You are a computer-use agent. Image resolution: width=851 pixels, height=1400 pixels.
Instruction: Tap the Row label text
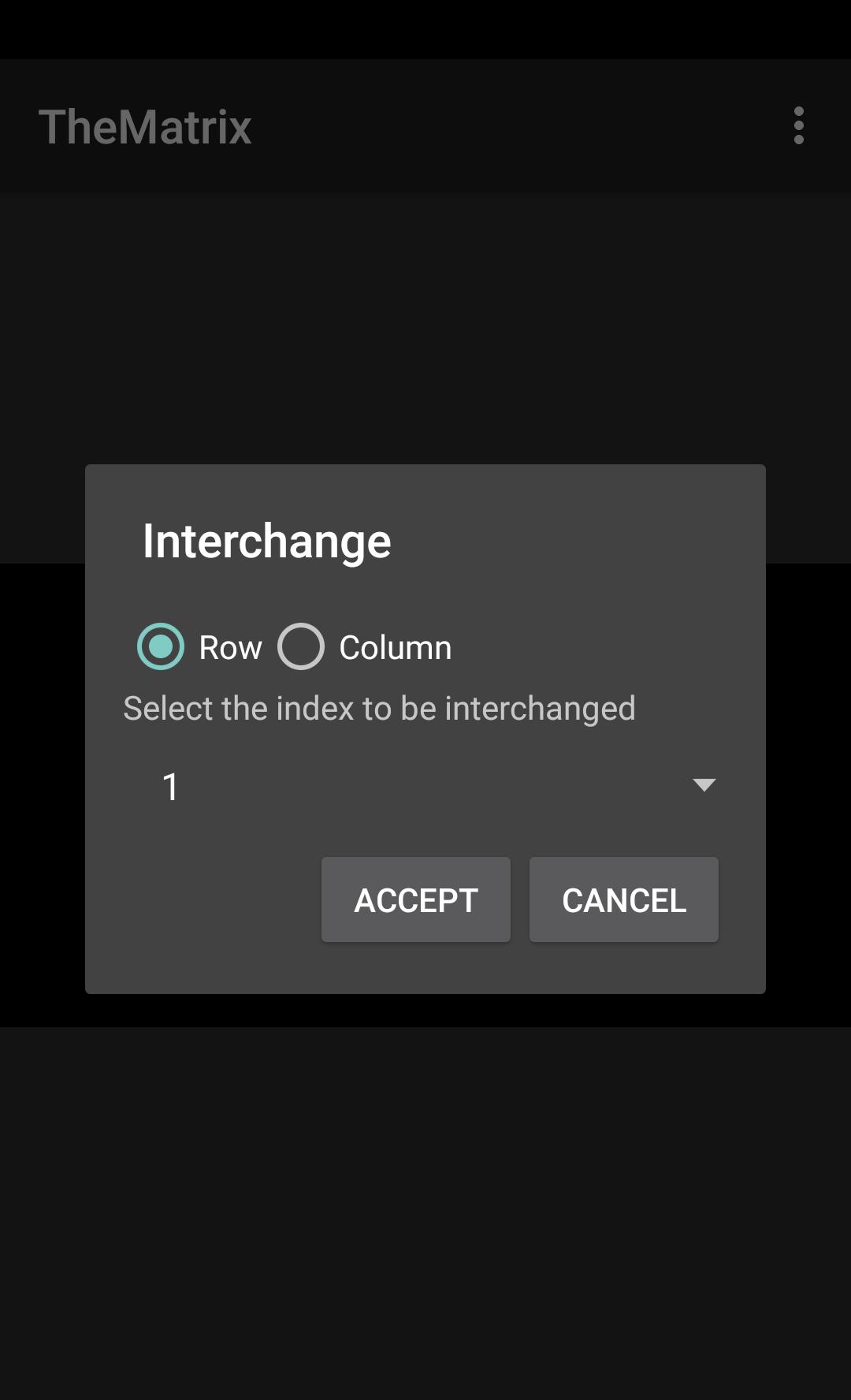(x=230, y=648)
